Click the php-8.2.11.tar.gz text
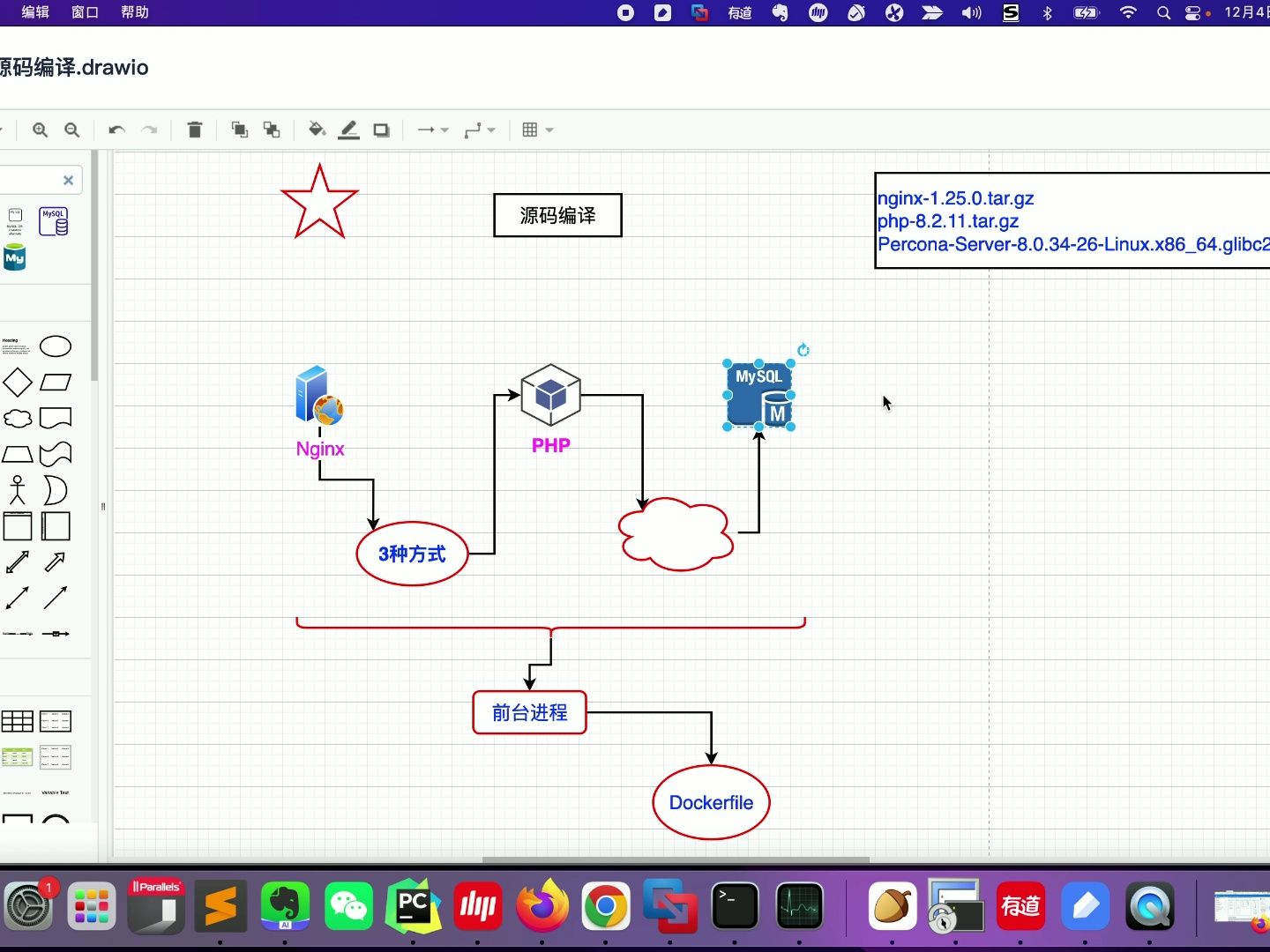The height and width of the screenshot is (952, 1270). (947, 221)
